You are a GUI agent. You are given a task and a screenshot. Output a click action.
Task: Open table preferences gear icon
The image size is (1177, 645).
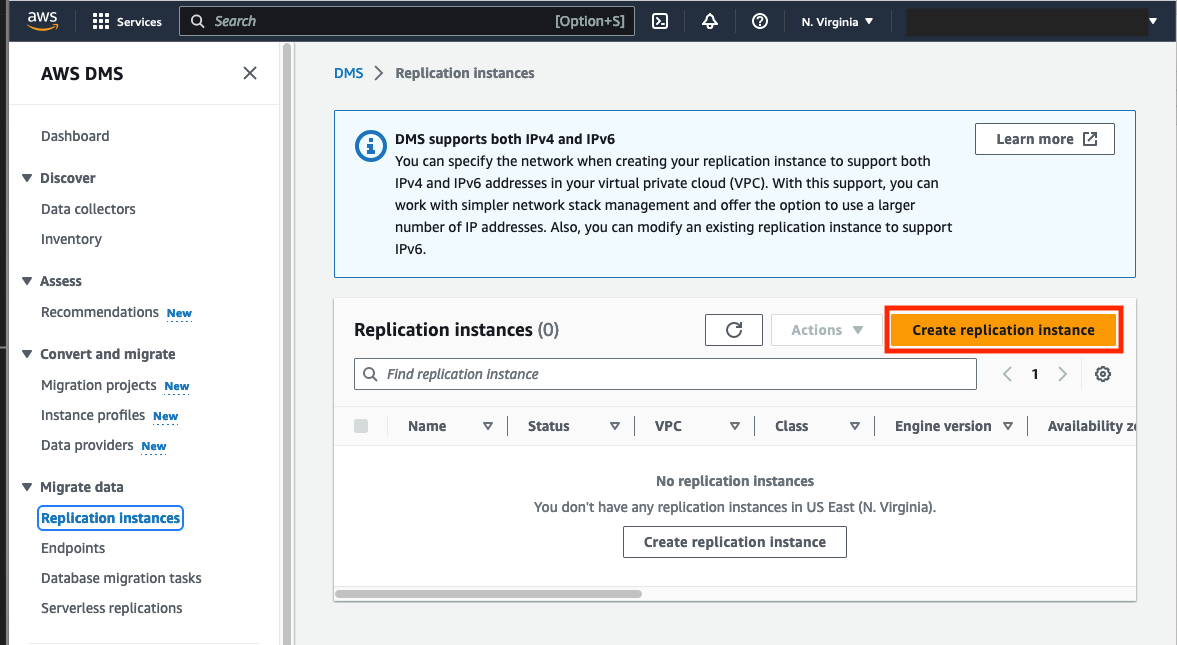click(1103, 374)
